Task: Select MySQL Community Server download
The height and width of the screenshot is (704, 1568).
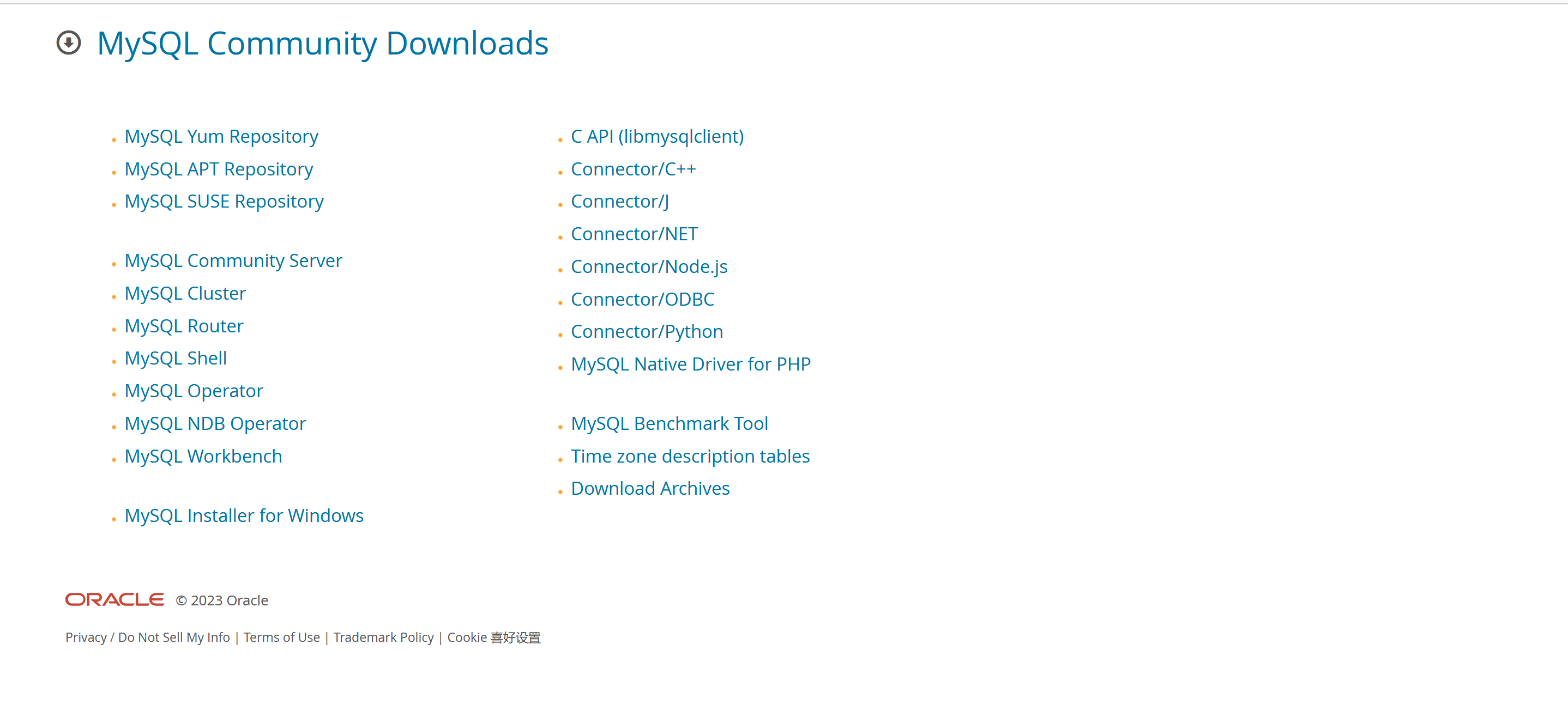Action: pyautogui.click(x=234, y=260)
